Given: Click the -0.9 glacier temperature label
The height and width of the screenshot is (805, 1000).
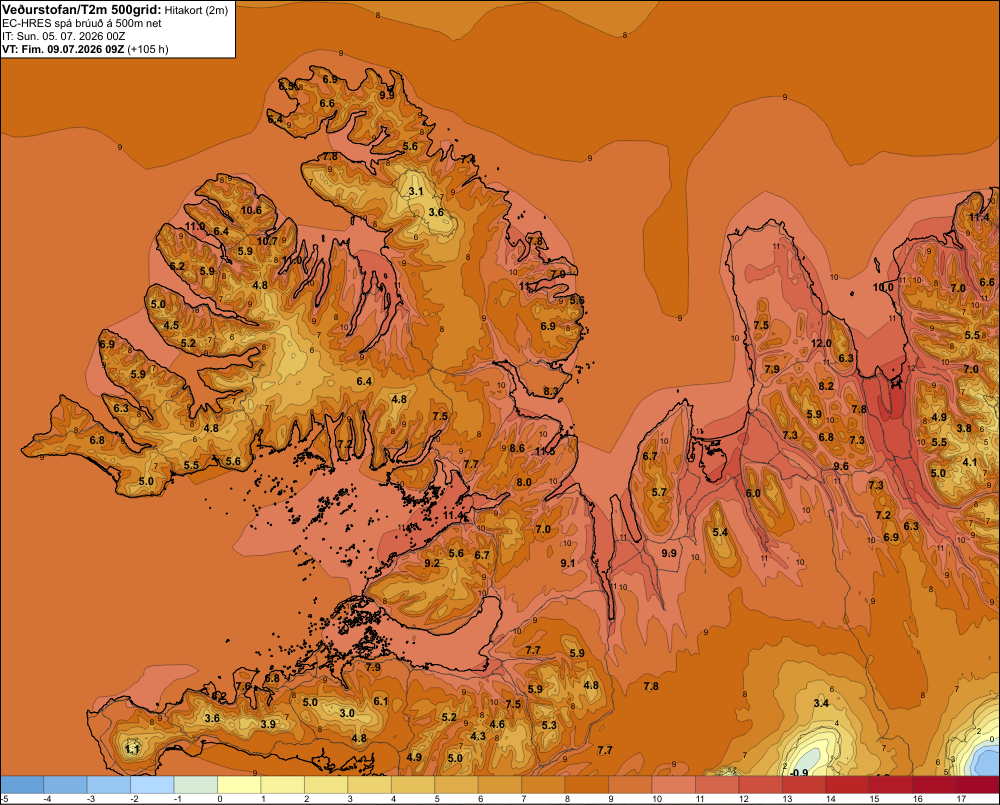Looking at the screenshot, I should 798,772.
